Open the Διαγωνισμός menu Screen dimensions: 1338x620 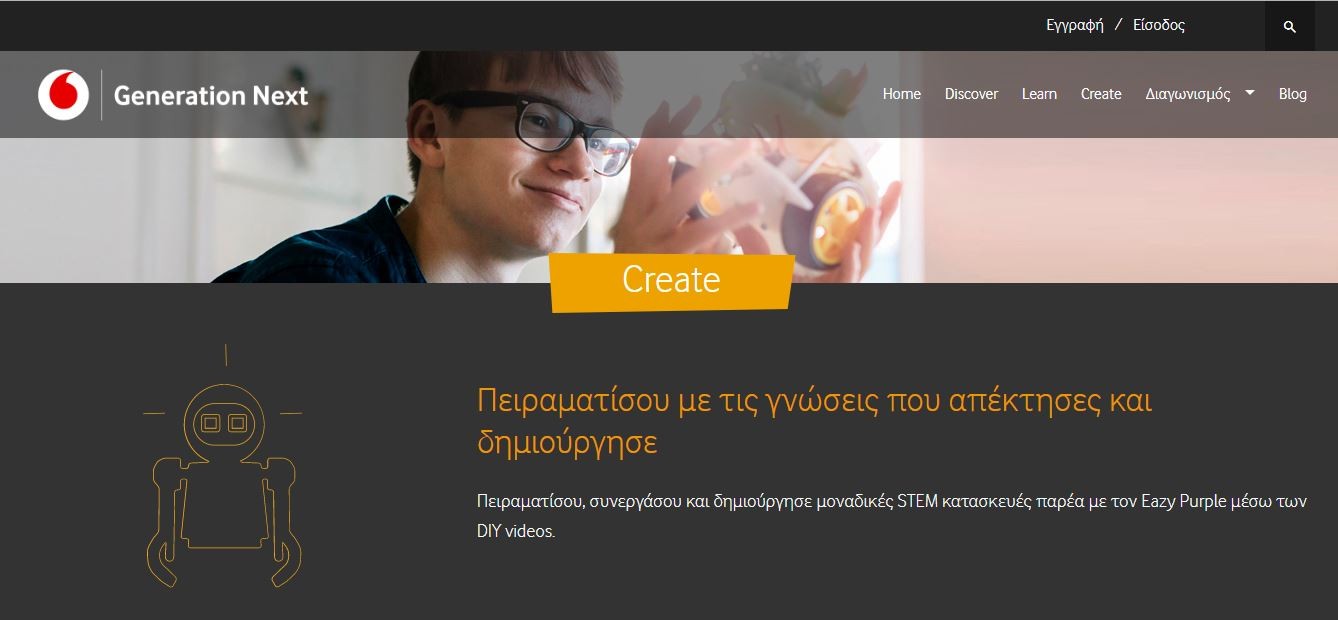pos(1187,94)
